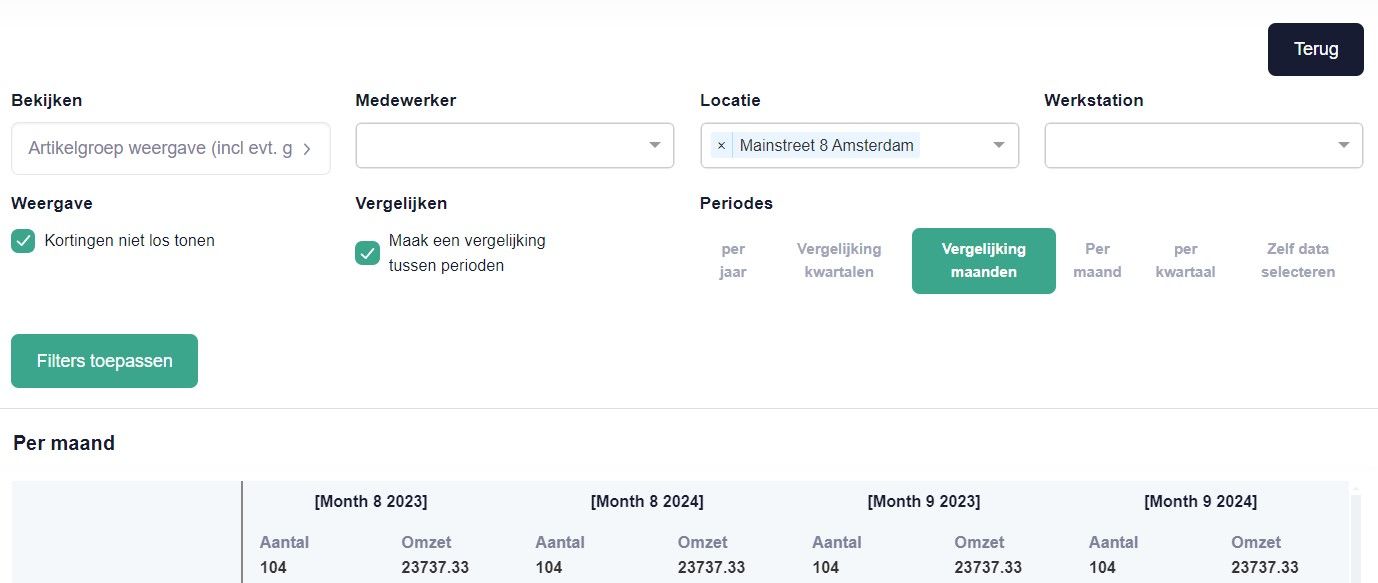Select the 'Per maand' period
The width and height of the screenshot is (1378, 583).
pos(1097,260)
